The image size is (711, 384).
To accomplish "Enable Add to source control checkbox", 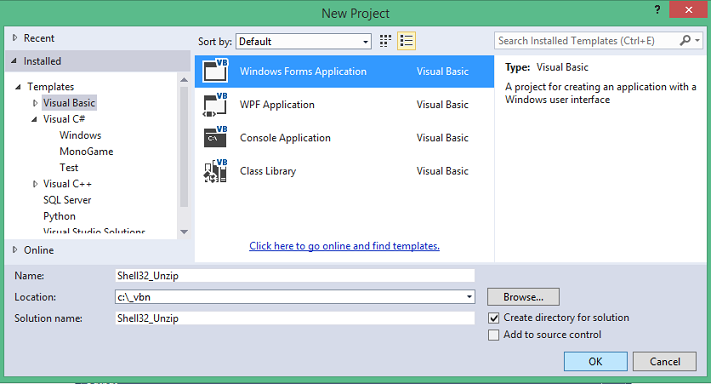I will (x=493, y=335).
